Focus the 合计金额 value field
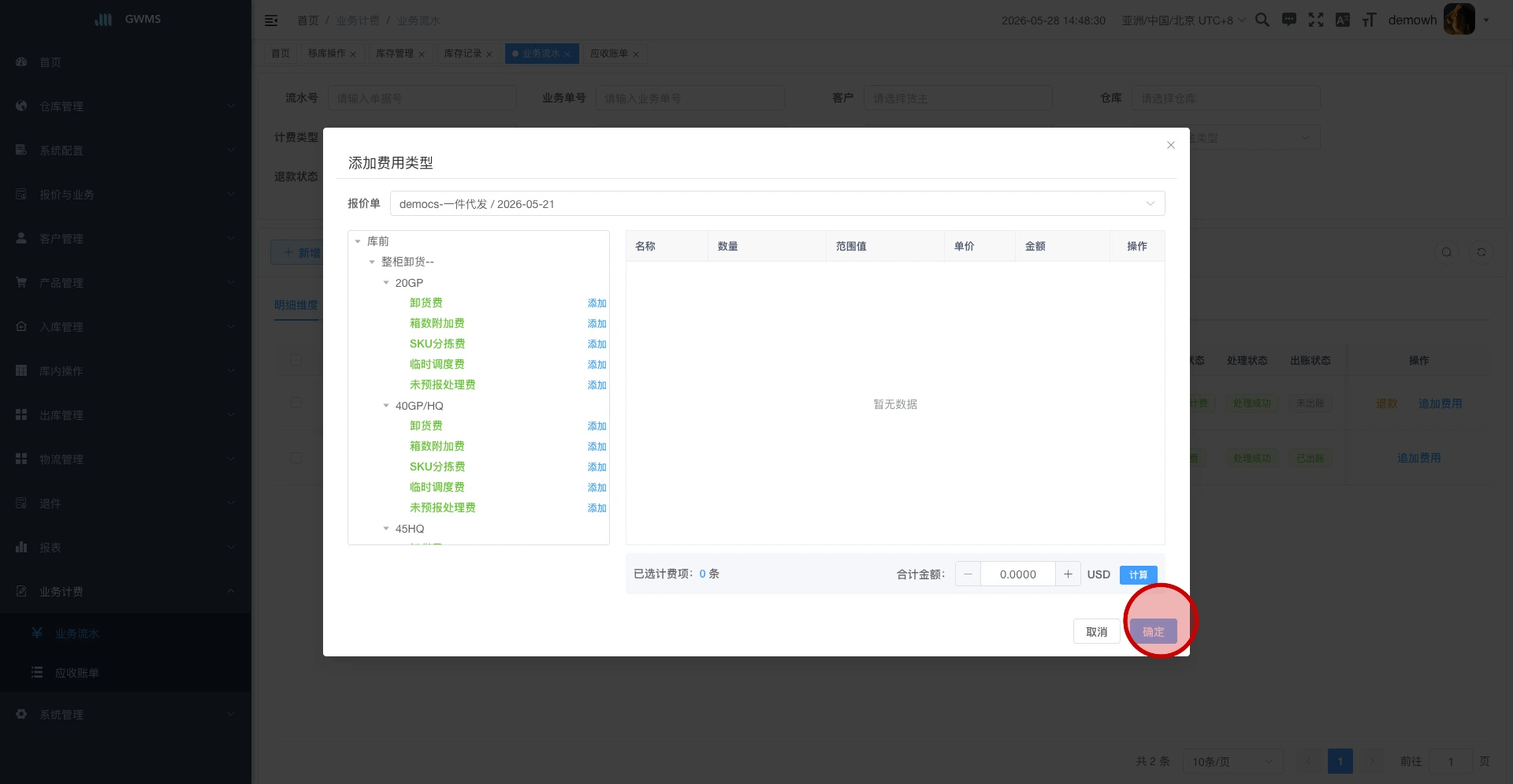Screen dimensions: 1513x784 coord(1017,574)
